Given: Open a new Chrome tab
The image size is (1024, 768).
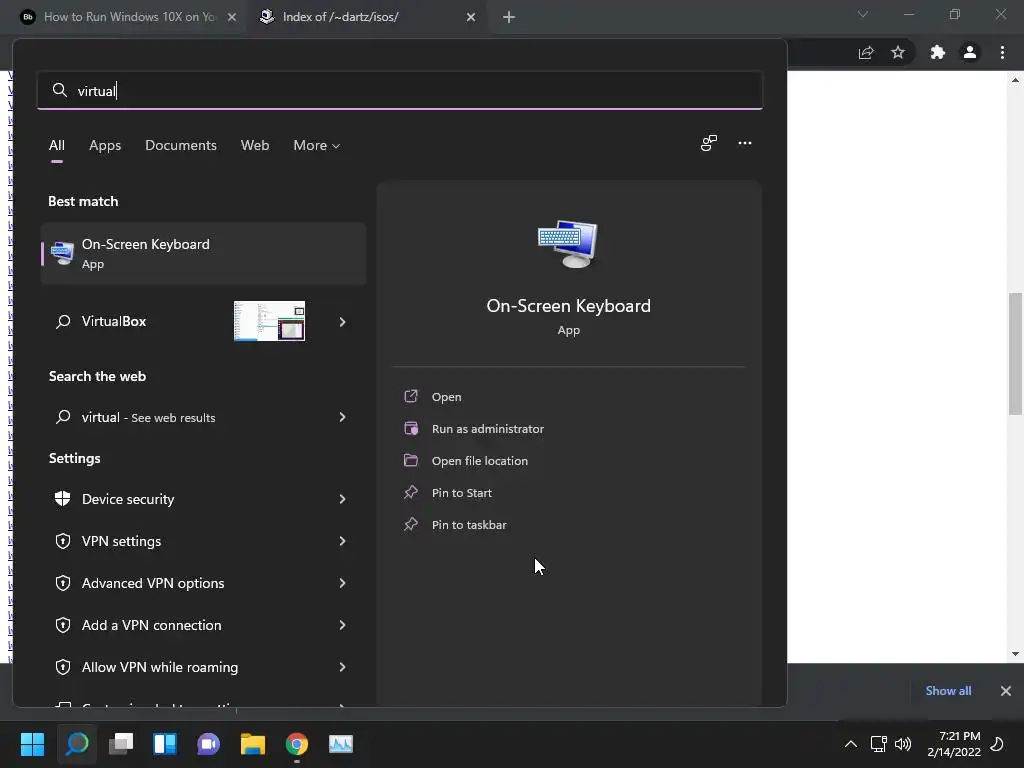Looking at the screenshot, I should [x=509, y=17].
